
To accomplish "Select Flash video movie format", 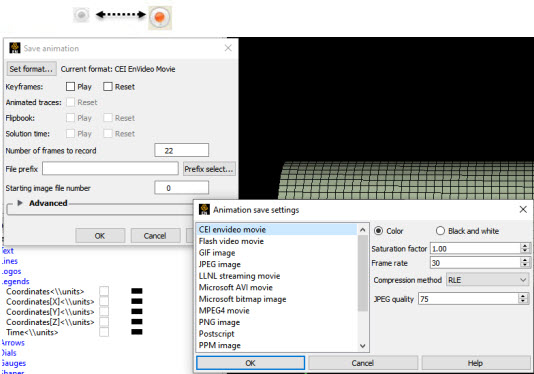I will [x=277, y=241].
